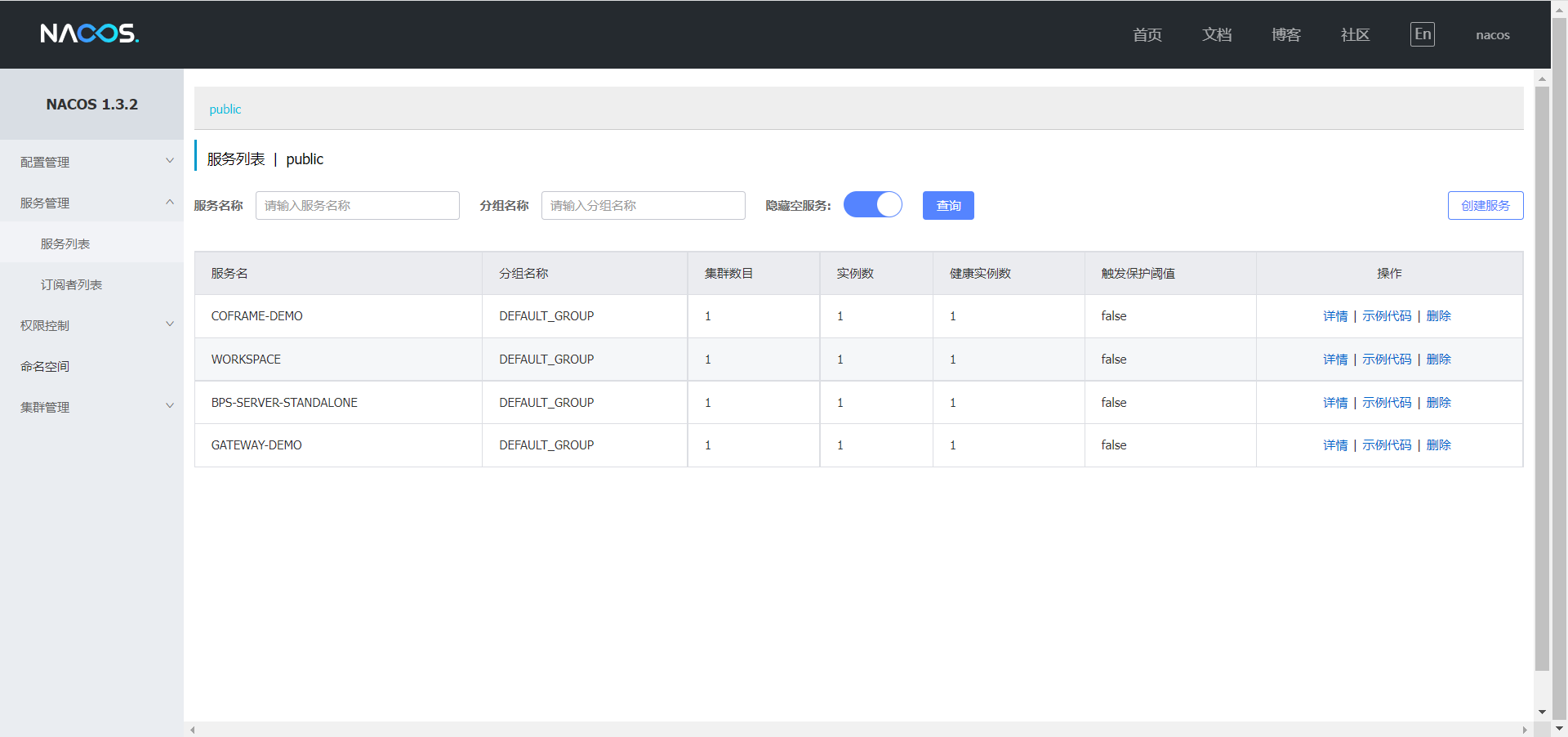Open 示例代码 for BPS-SERVER-STANDALONE
The height and width of the screenshot is (737, 1568).
tap(1387, 403)
